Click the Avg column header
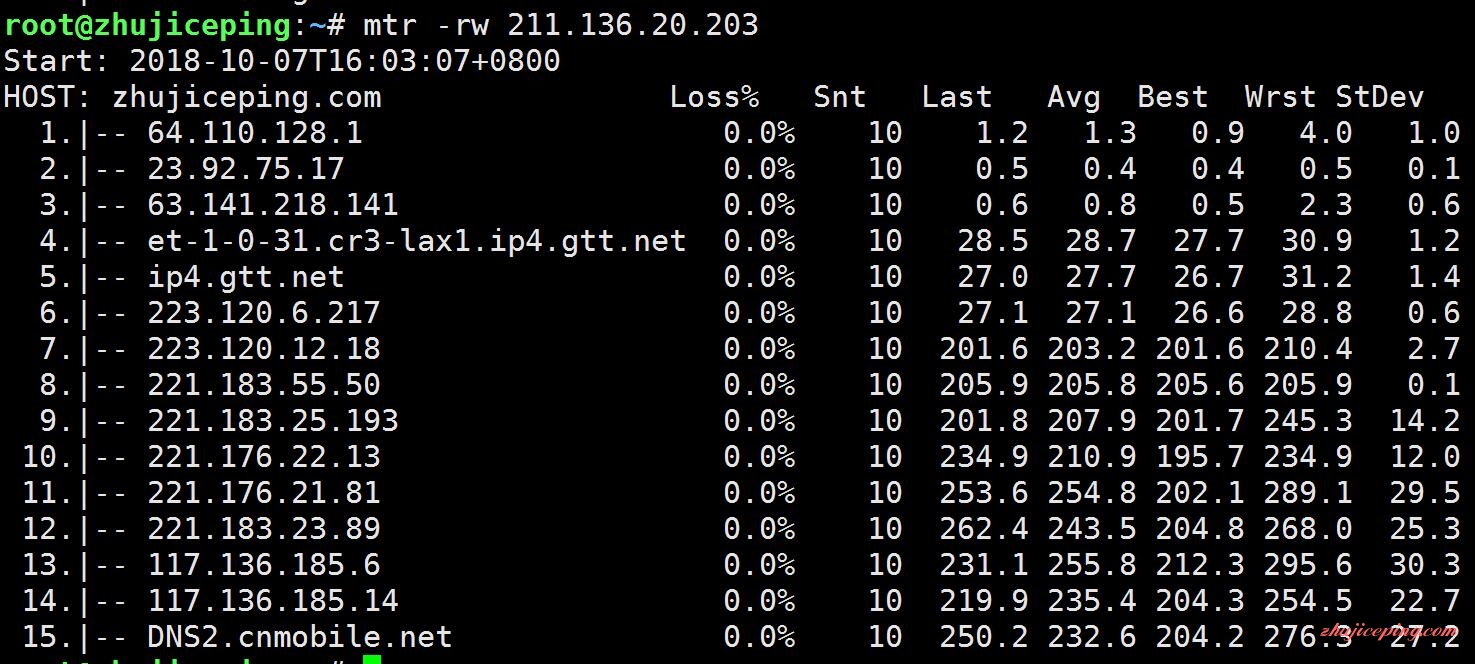Viewport: 1475px width, 664px height. (1074, 97)
